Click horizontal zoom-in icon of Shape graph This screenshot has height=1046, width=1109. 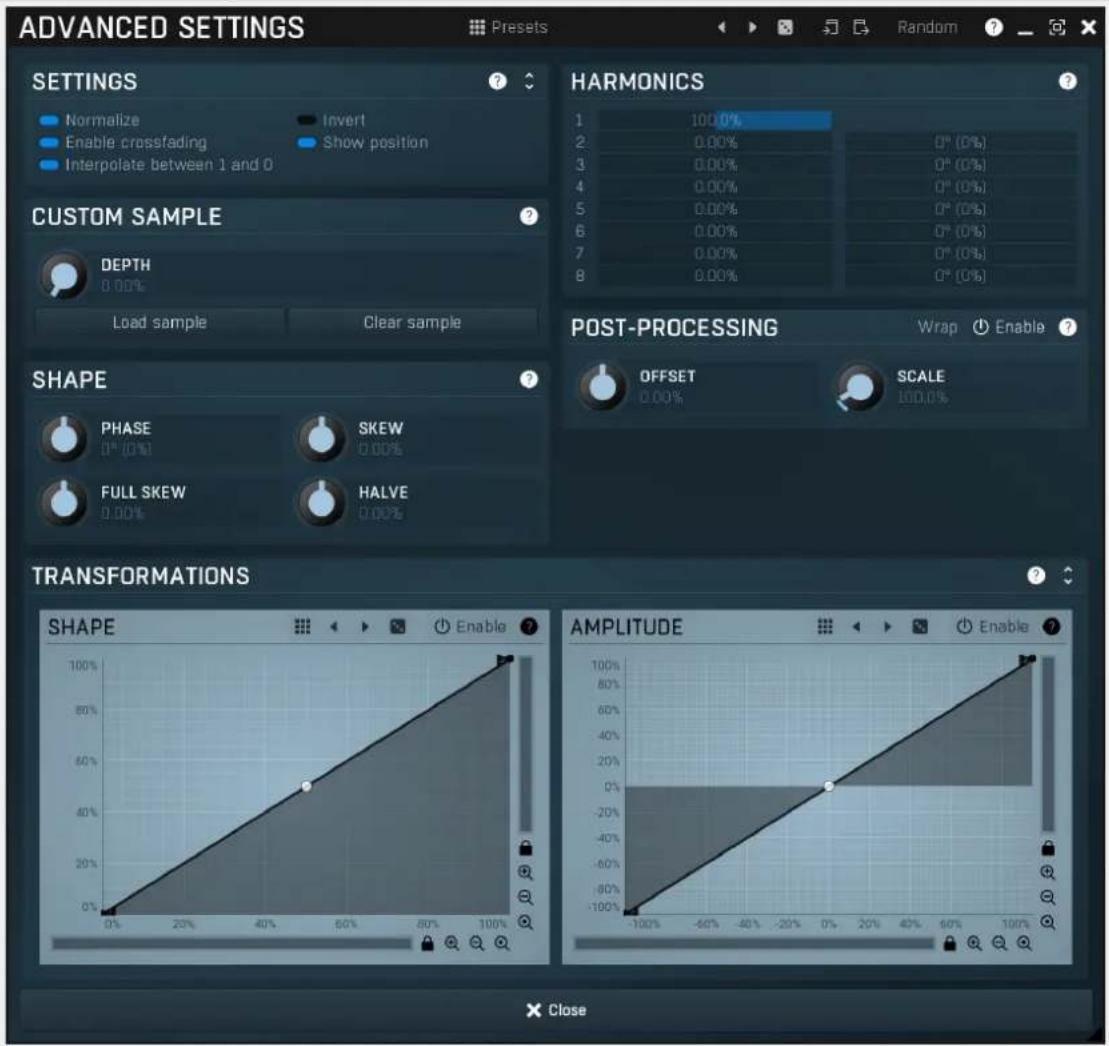(x=451, y=943)
